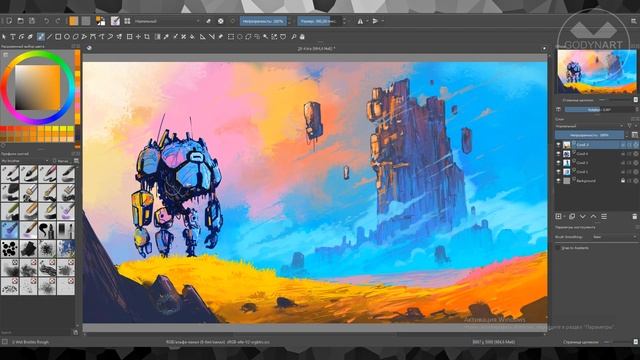The width and height of the screenshot is (640, 360).
Task: Select the Rectangle shape tool
Action: pos(58,37)
